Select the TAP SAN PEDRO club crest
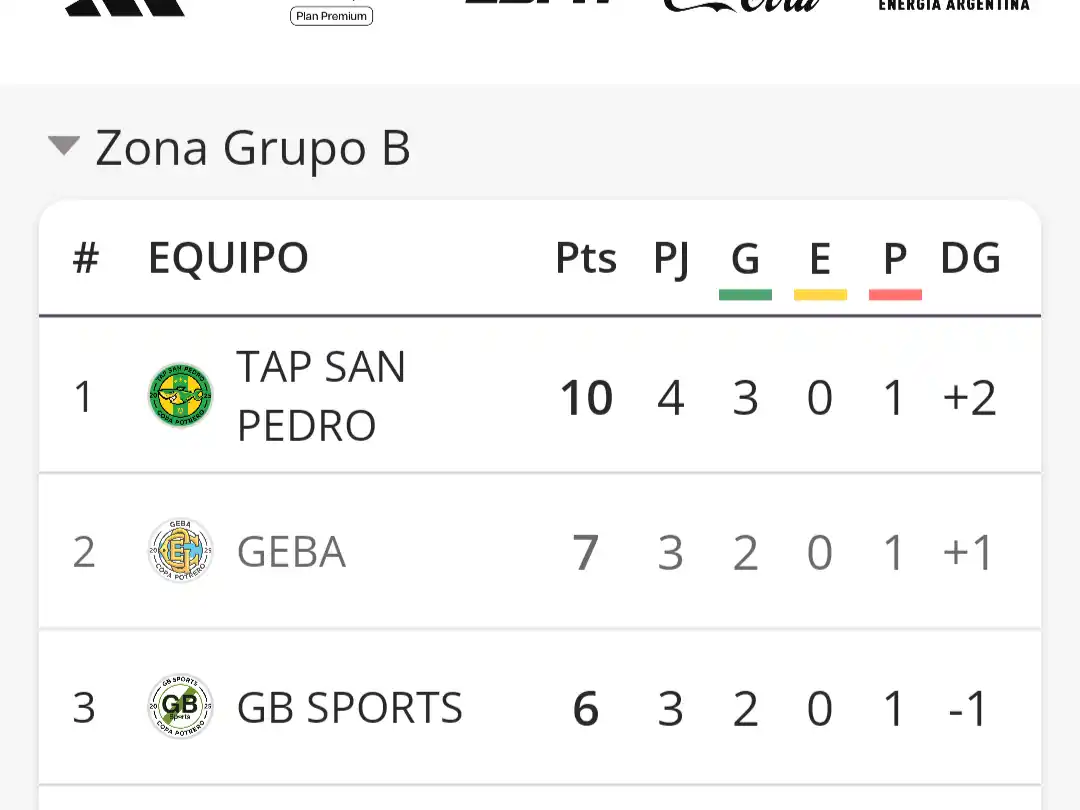 point(180,395)
